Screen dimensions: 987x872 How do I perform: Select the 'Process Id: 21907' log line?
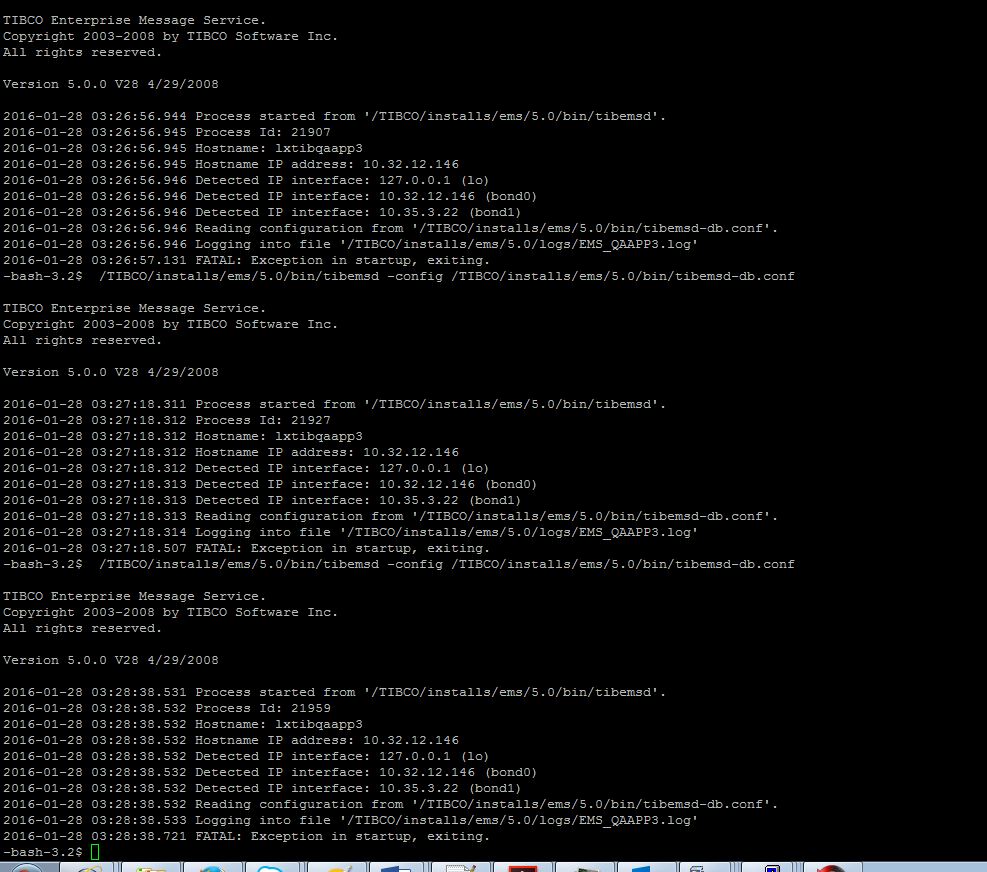167,132
